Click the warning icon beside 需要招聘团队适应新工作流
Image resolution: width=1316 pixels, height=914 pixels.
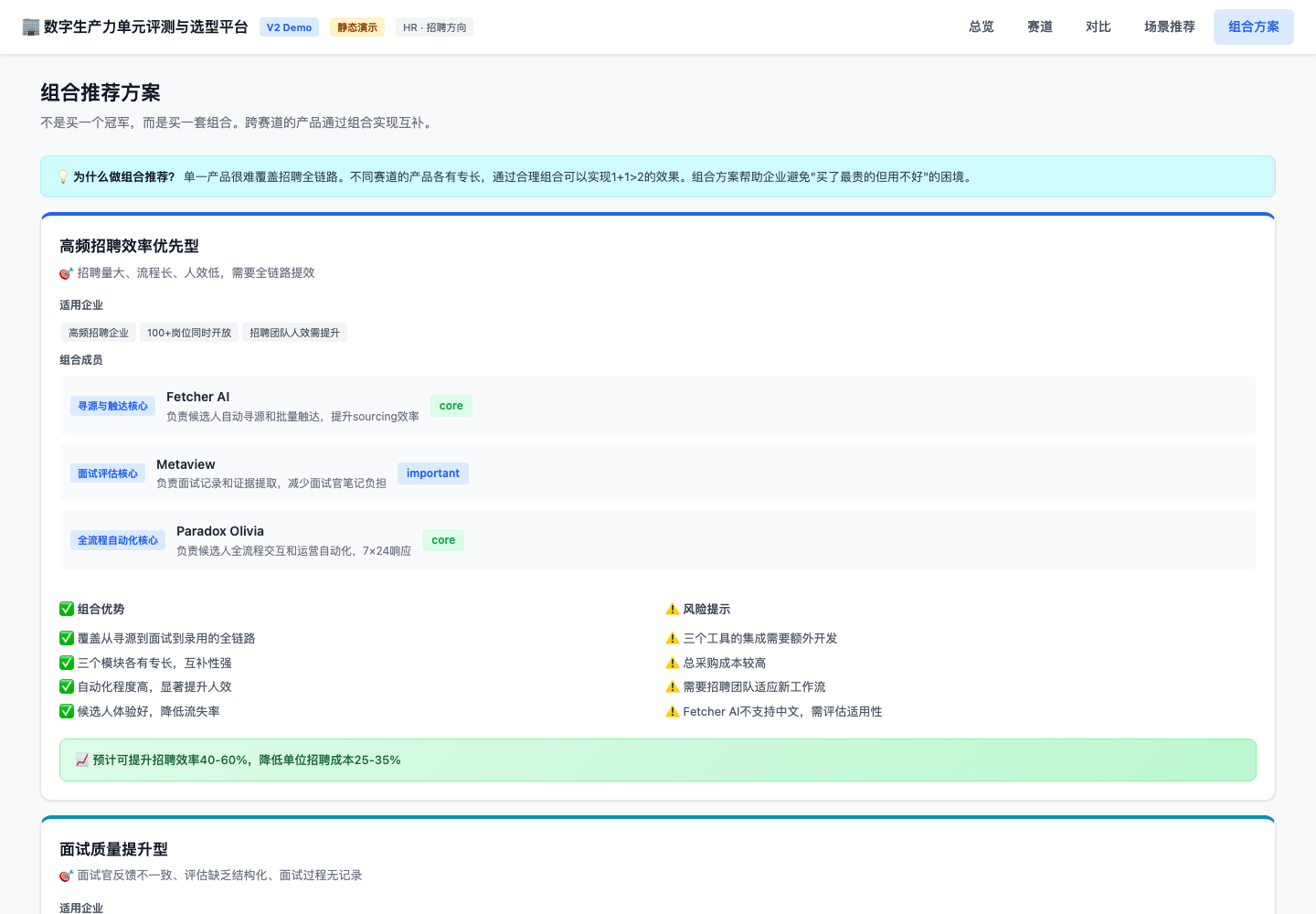pos(673,686)
